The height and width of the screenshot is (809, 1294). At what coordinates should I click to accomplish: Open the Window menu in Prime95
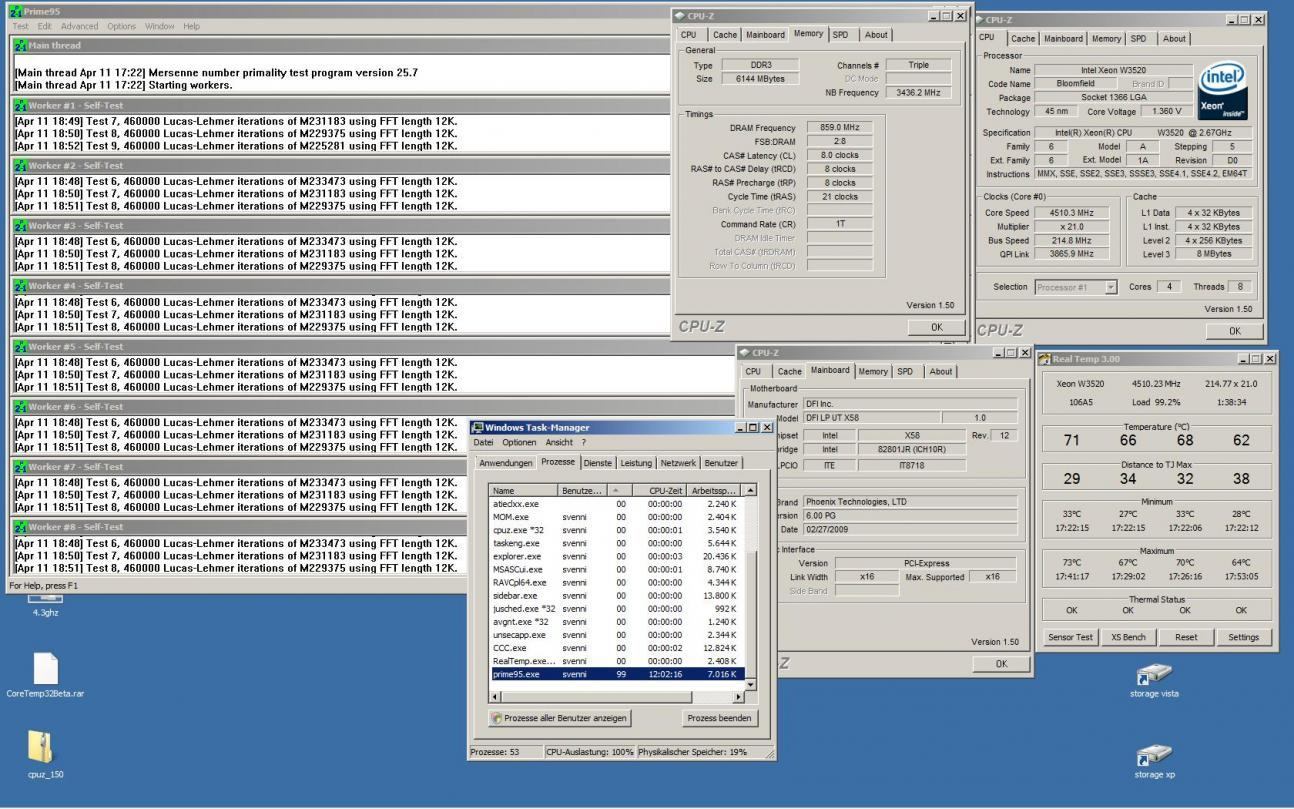point(159,26)
